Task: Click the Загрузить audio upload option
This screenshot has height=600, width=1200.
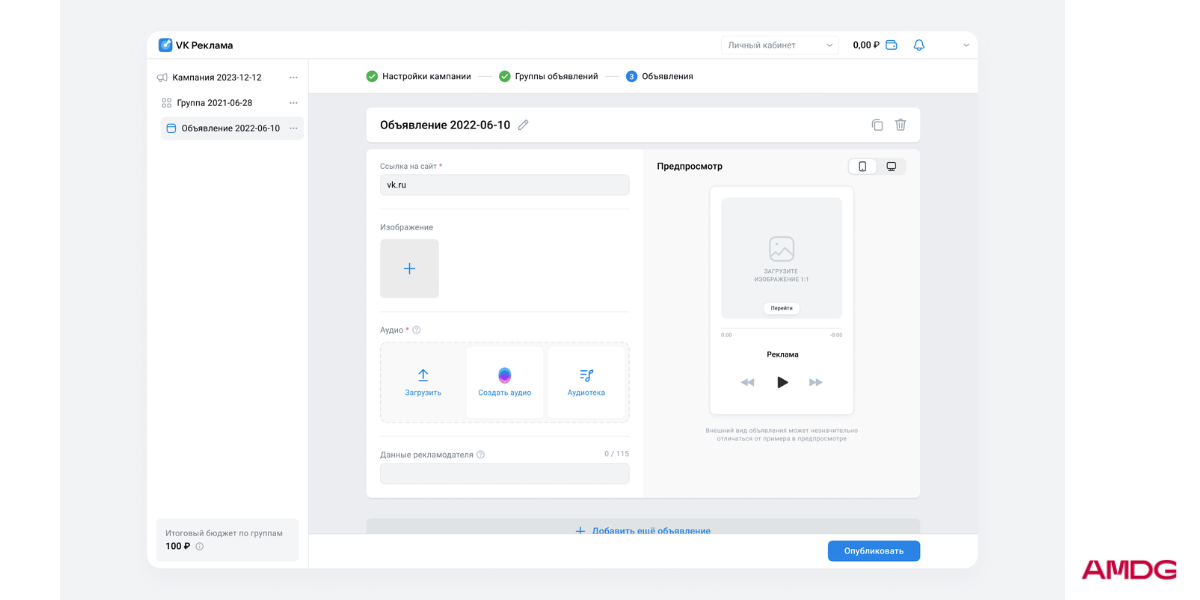Action: point(423,383)
